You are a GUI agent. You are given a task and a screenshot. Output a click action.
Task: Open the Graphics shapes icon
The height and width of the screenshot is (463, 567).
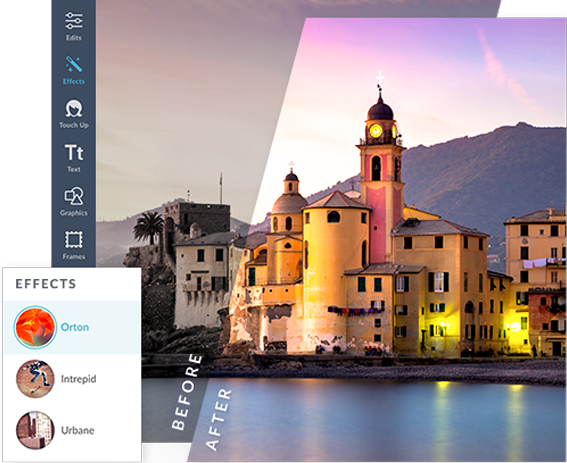tap(74, 196)
